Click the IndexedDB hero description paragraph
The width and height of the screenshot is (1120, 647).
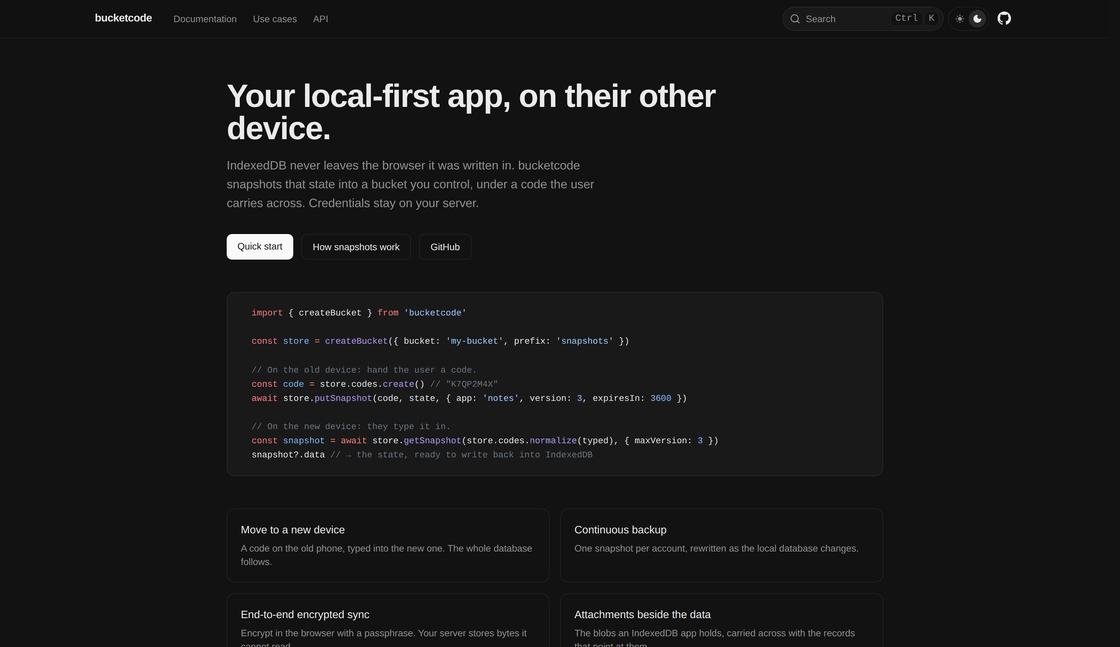pos(410,184)
